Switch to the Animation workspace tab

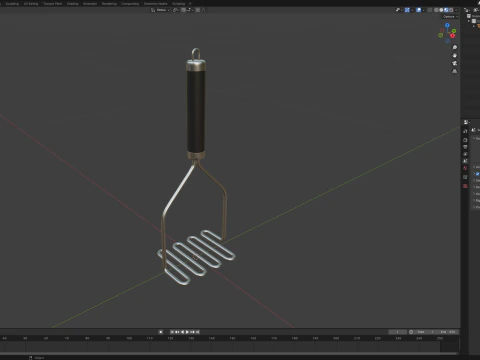tap(90, 4)
